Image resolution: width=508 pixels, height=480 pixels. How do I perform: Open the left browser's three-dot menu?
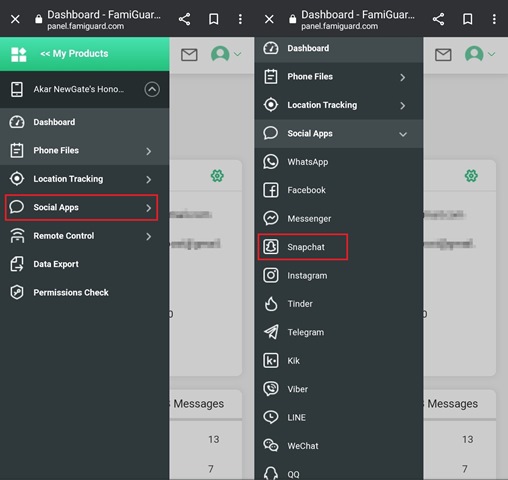coord(240,19)
